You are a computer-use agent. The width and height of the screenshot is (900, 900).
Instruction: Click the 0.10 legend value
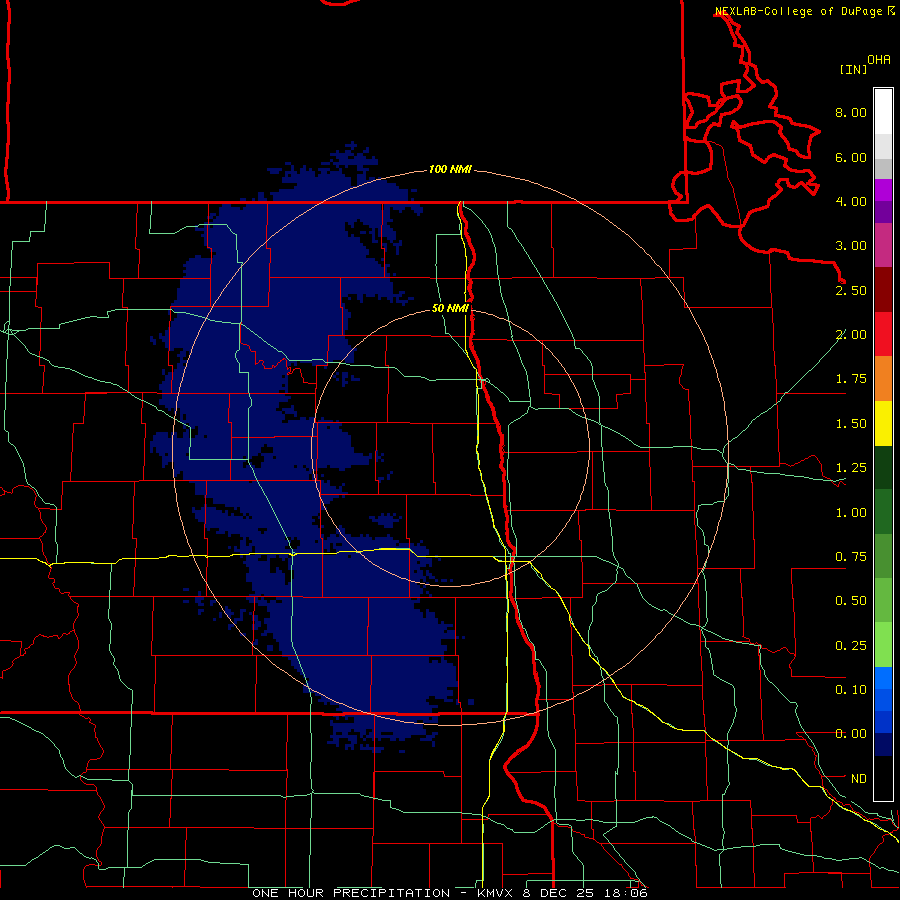[851, 690]
